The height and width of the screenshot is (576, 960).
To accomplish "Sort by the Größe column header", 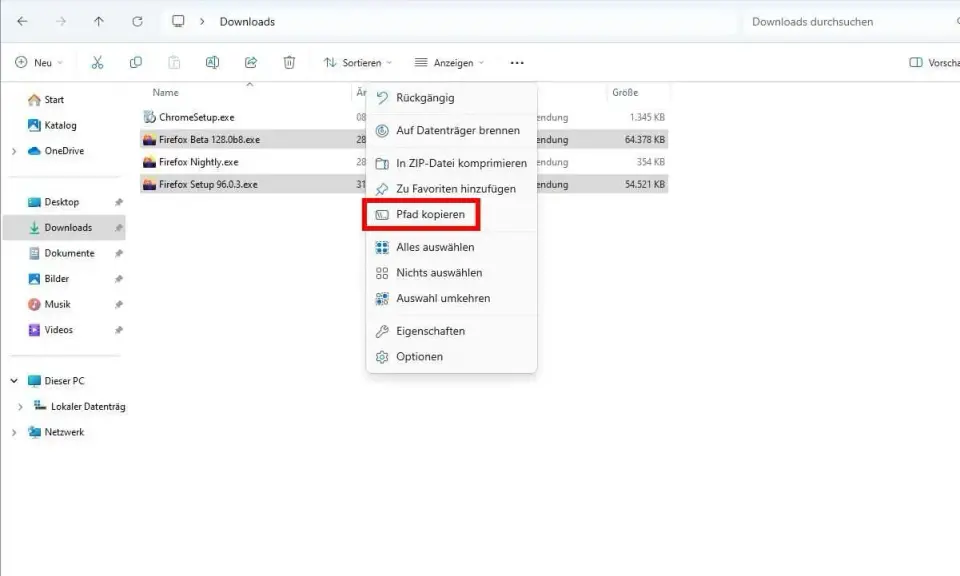I will [625, 92].
